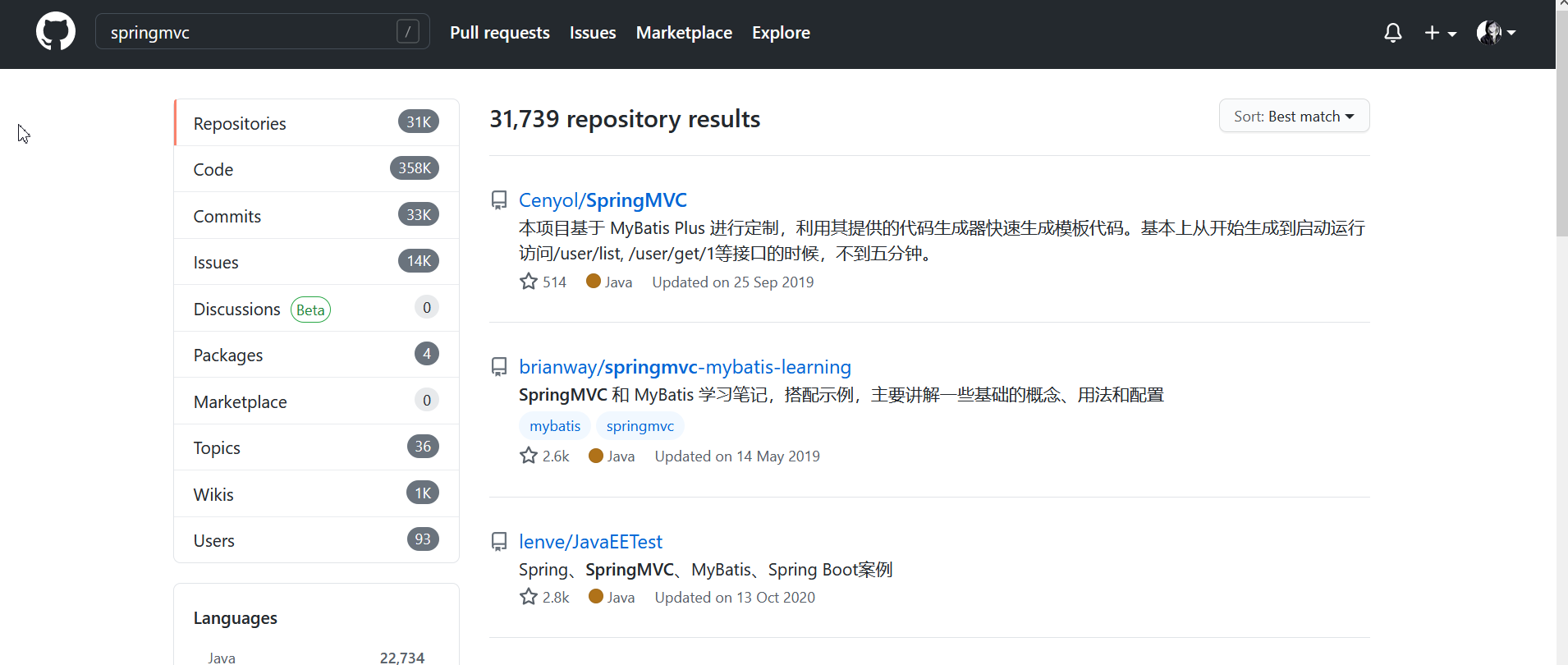Image resolution: width=1568 pixels, height=665 pixels.
Task: Open the Explore page
Action: point(781,33)
